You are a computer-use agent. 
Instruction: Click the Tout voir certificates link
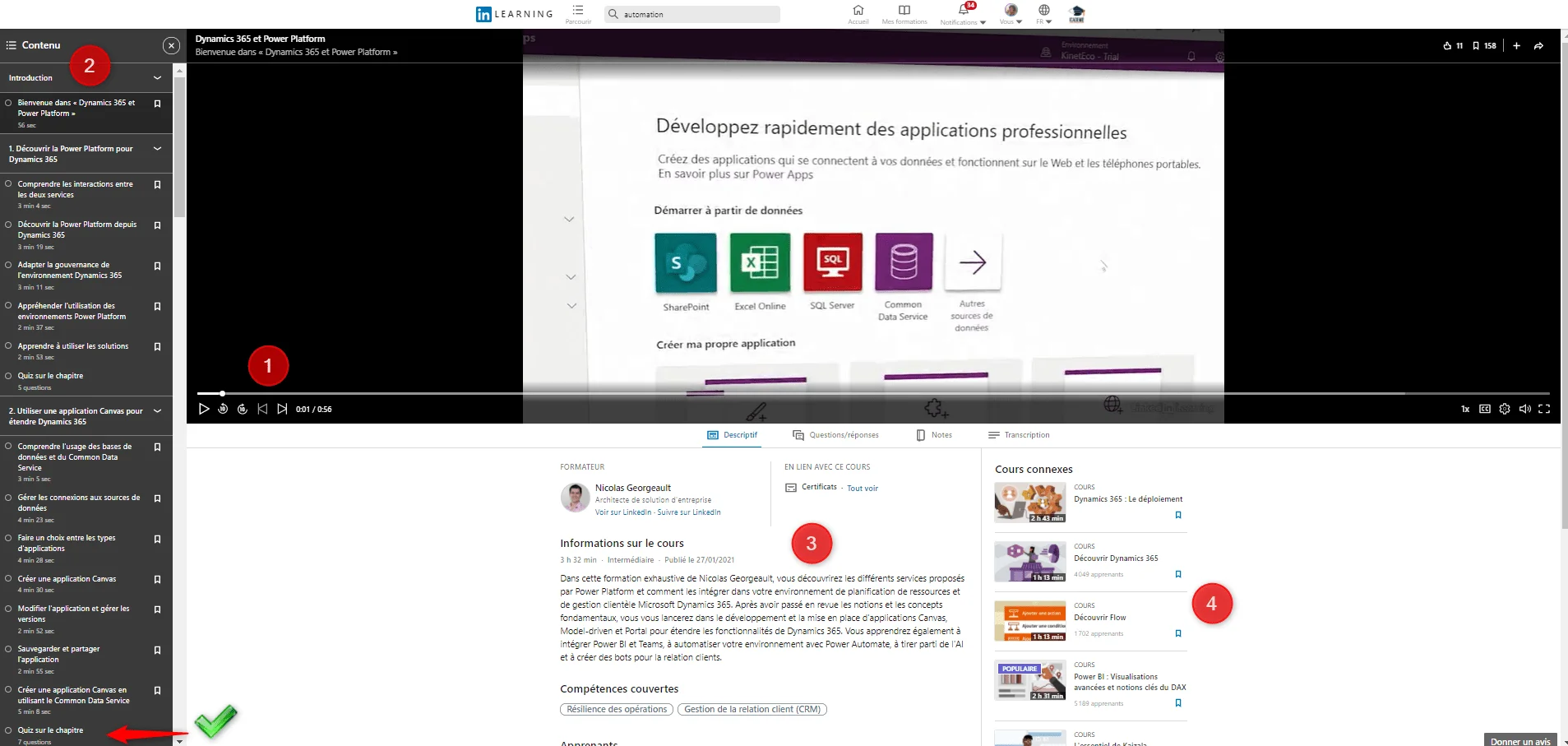point(863,489)
